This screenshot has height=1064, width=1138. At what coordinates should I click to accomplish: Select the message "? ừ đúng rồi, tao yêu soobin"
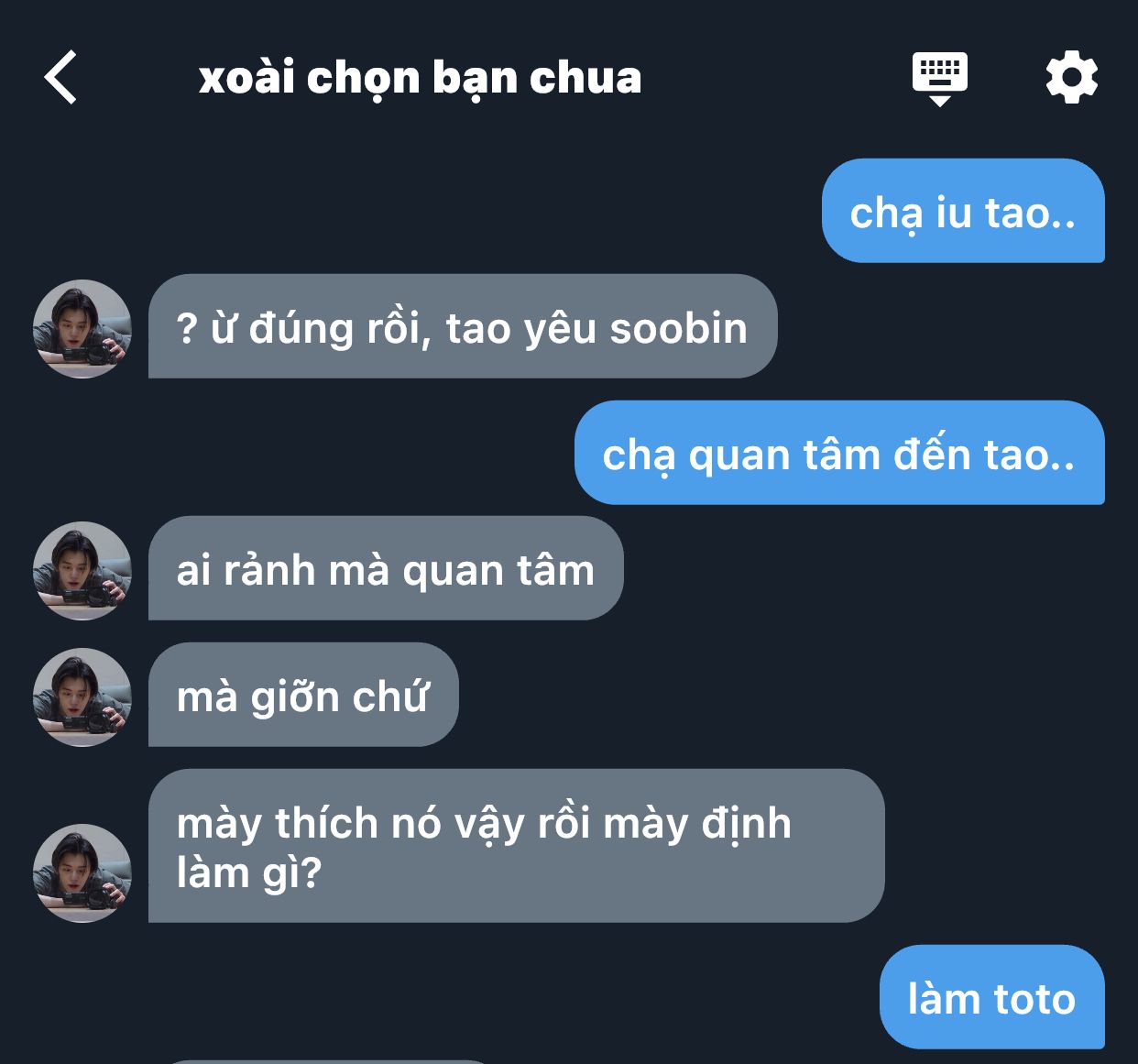463,326
